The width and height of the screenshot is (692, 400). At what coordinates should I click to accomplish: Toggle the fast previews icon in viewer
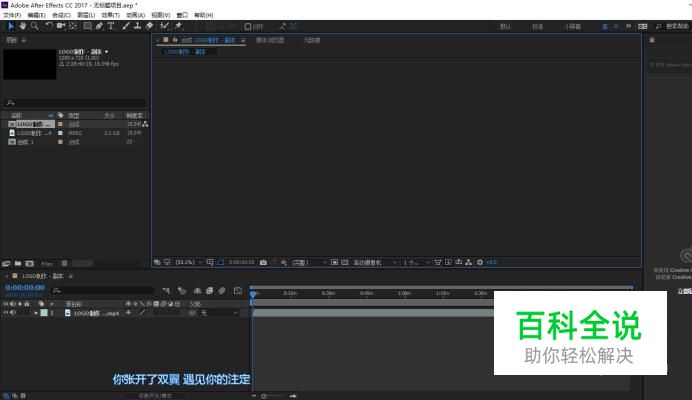[448, 262]
